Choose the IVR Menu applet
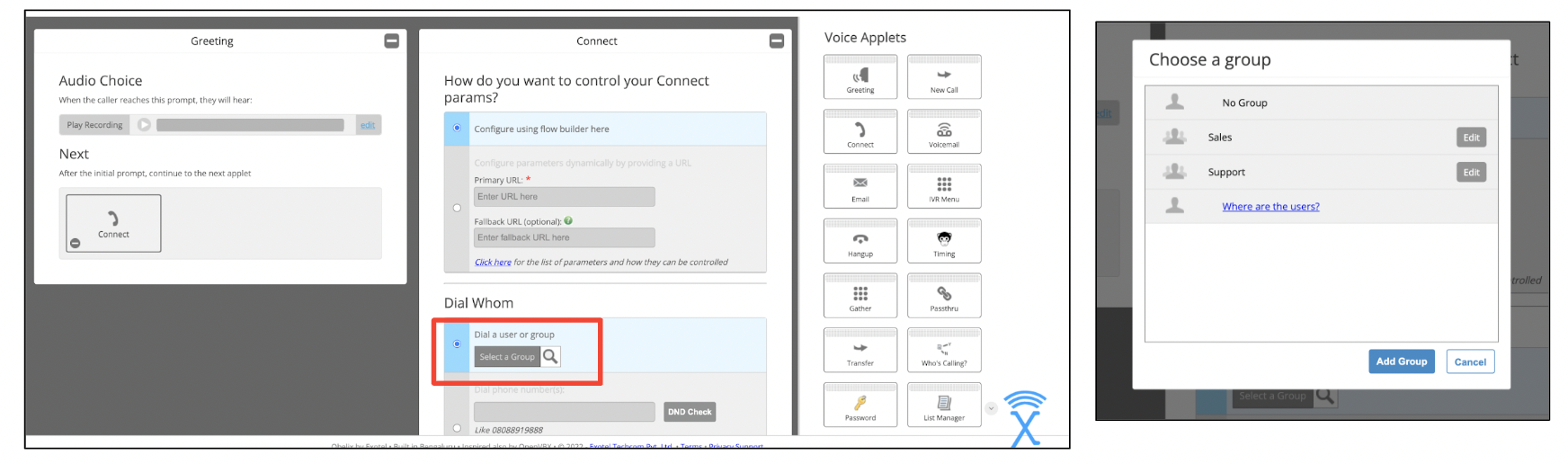The height and width of the screenshot is (464, 1568). pyautogui.click(x=943, y=187)
